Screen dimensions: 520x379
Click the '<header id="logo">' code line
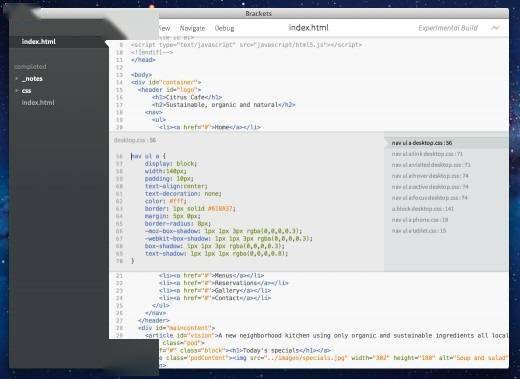pos(169,90)
